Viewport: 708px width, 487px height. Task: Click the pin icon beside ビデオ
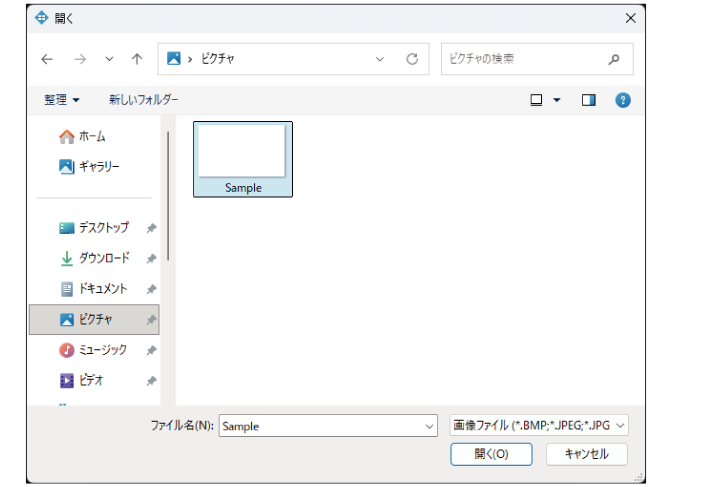click(151, 381)
